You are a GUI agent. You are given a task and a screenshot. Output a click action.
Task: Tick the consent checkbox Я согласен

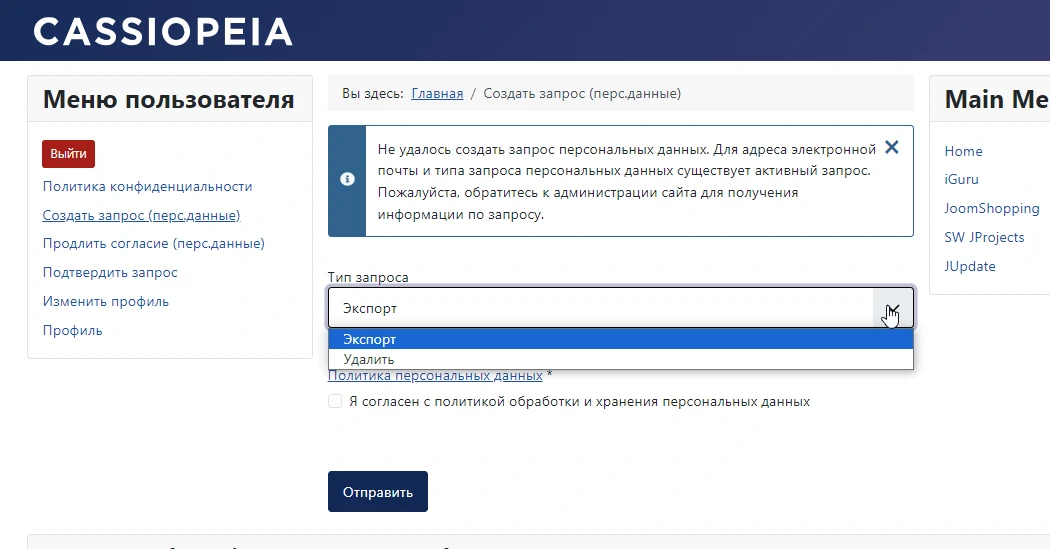[335, 401]
